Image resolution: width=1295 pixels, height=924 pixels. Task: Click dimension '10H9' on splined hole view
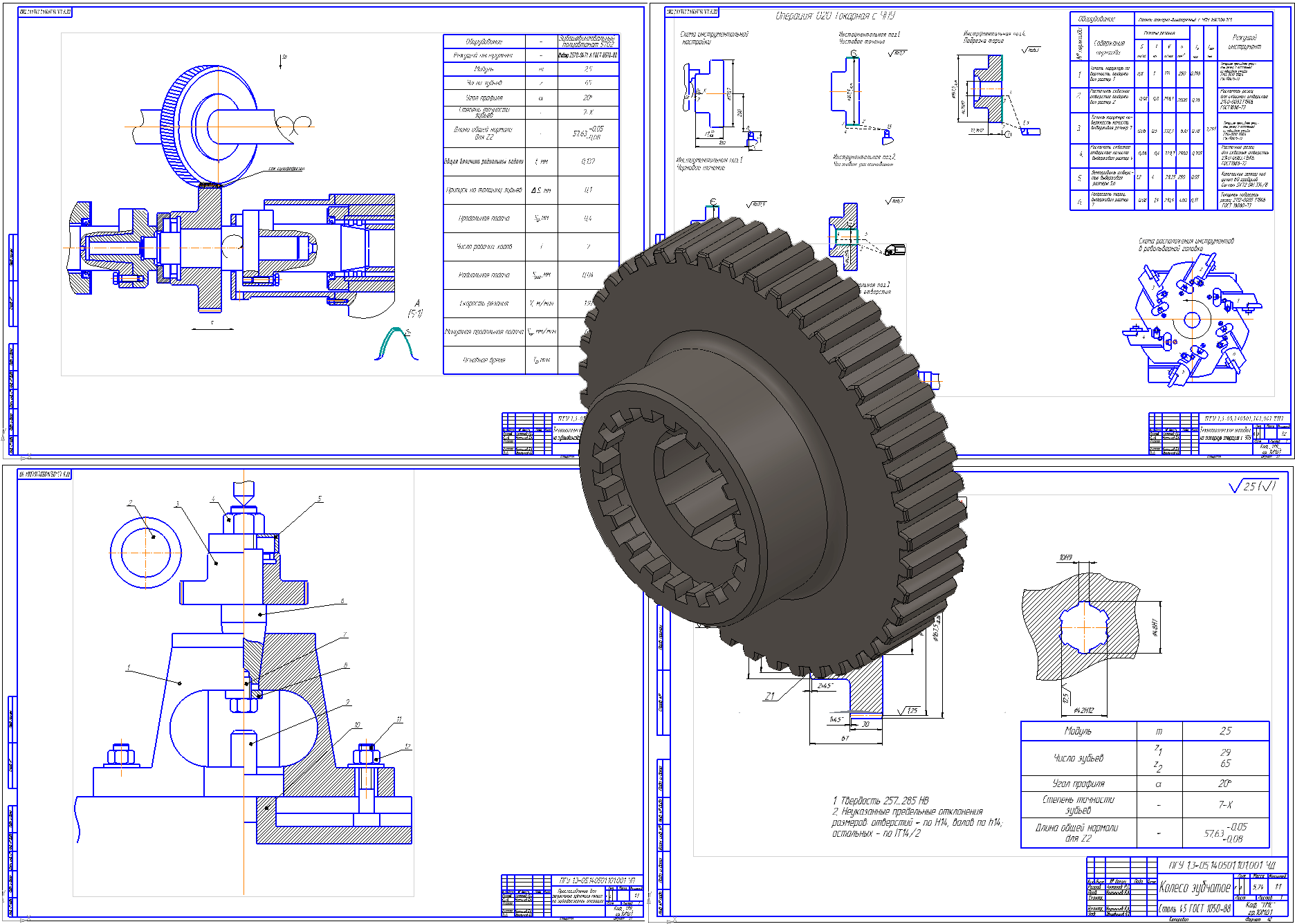[1066, 557]
